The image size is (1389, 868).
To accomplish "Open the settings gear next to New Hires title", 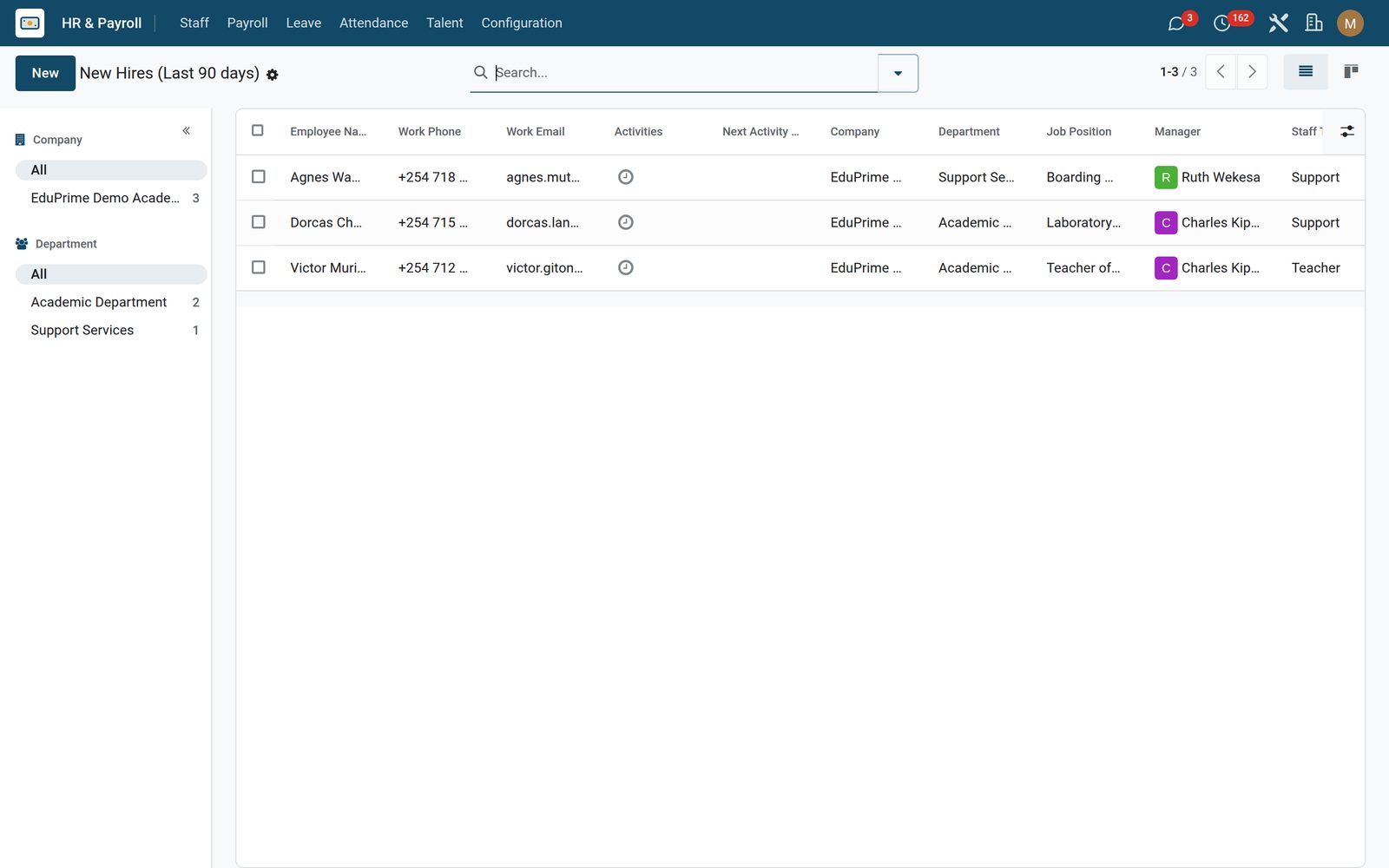I will click(273, 75).
